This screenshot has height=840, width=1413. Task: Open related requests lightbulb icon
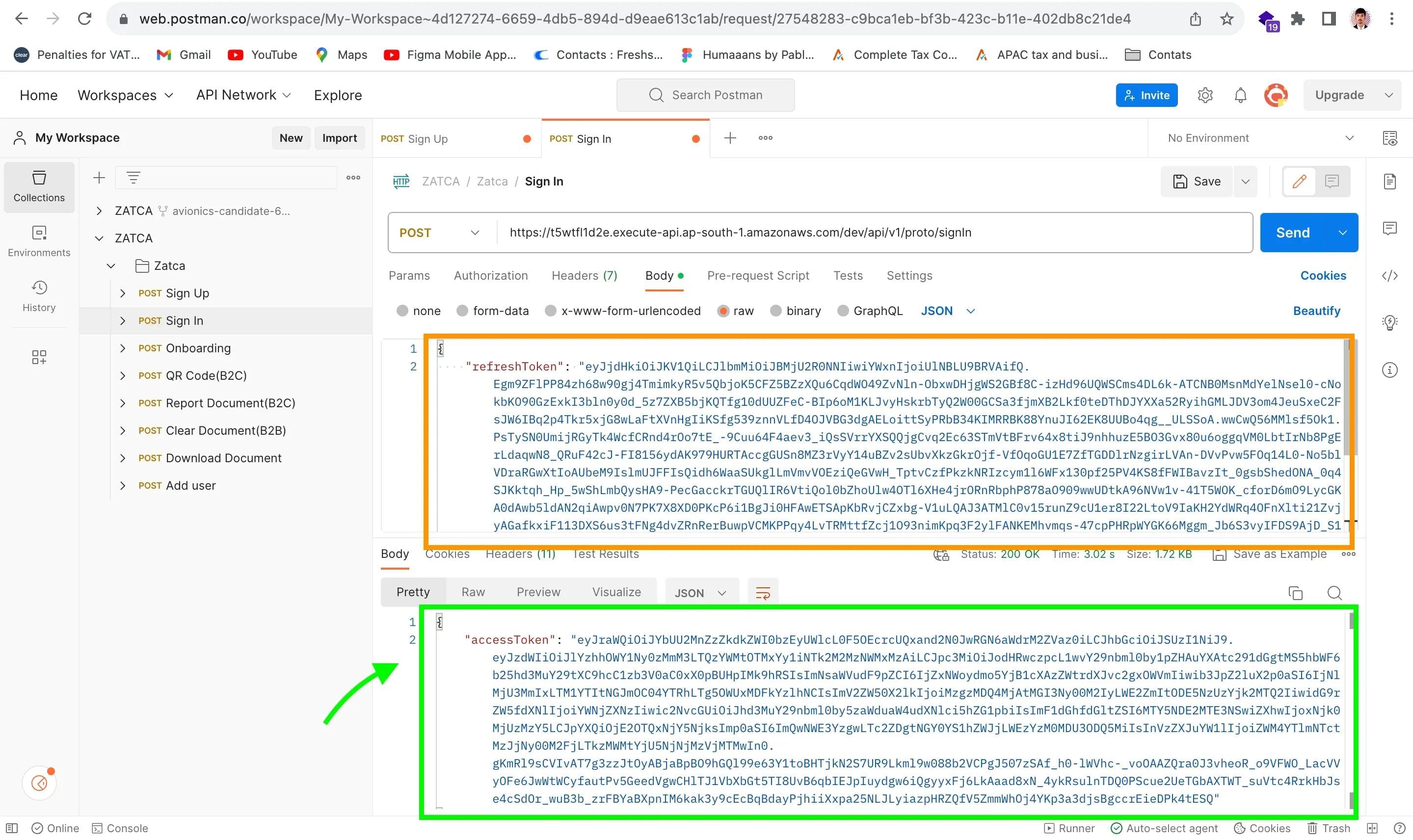coord(1390,323)
